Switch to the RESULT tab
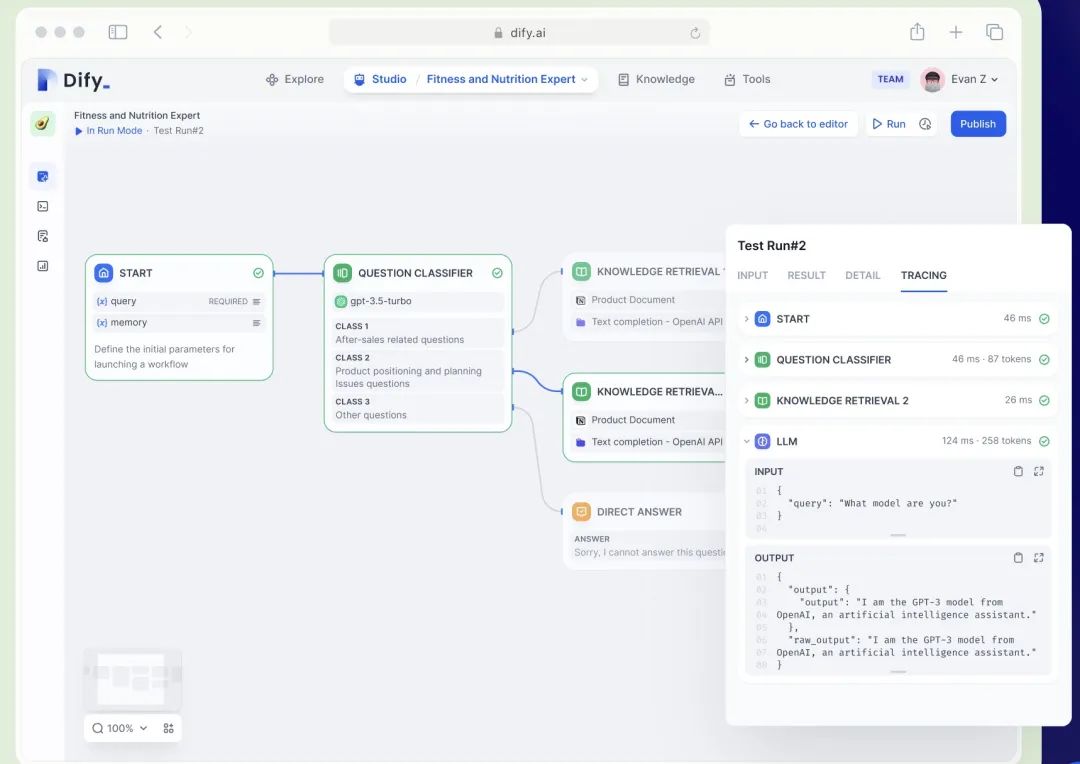Viewport: 1080px width, 764px height. pyautogui.click(x=806, y=275)
